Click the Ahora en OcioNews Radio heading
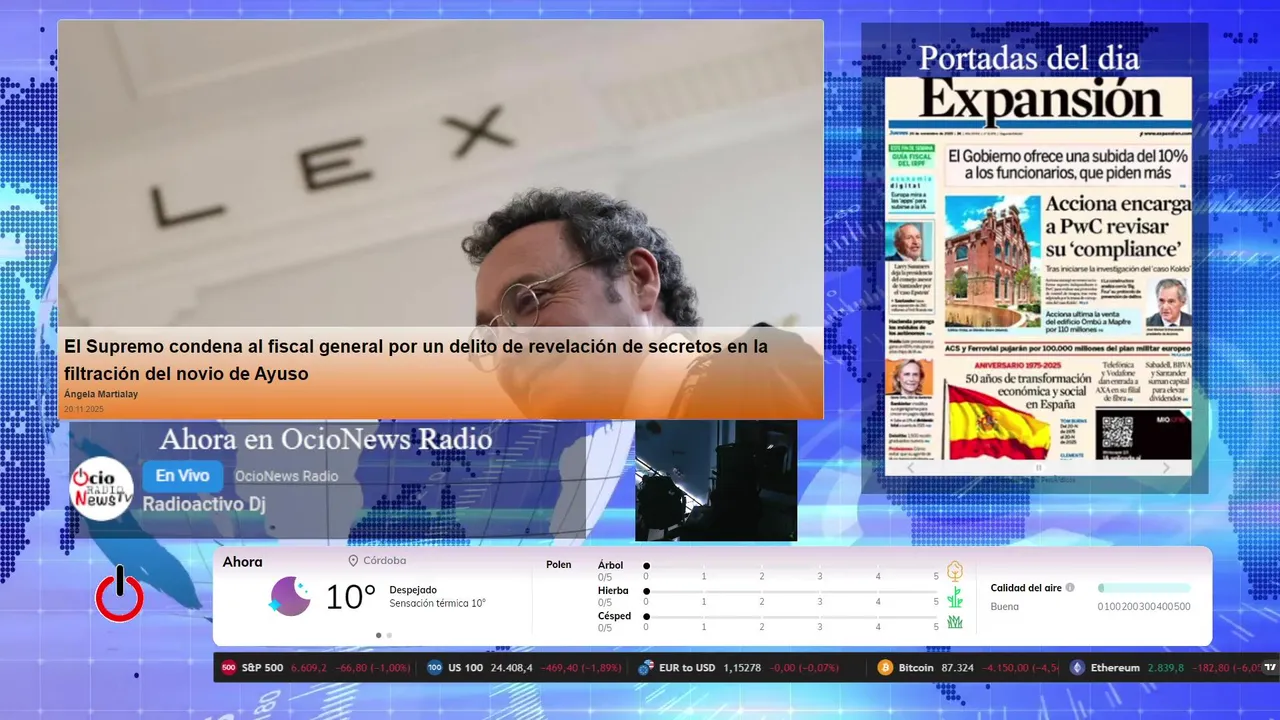 click(326, 439)
